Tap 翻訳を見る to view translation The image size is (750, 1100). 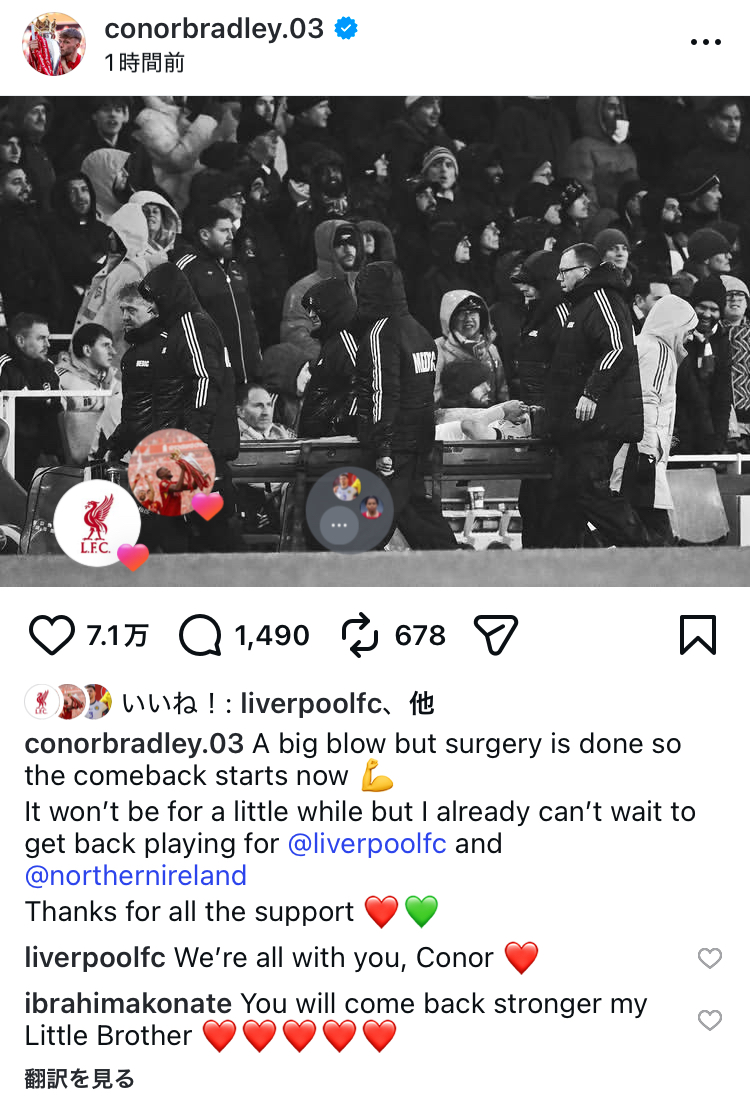click(79, 1079)
